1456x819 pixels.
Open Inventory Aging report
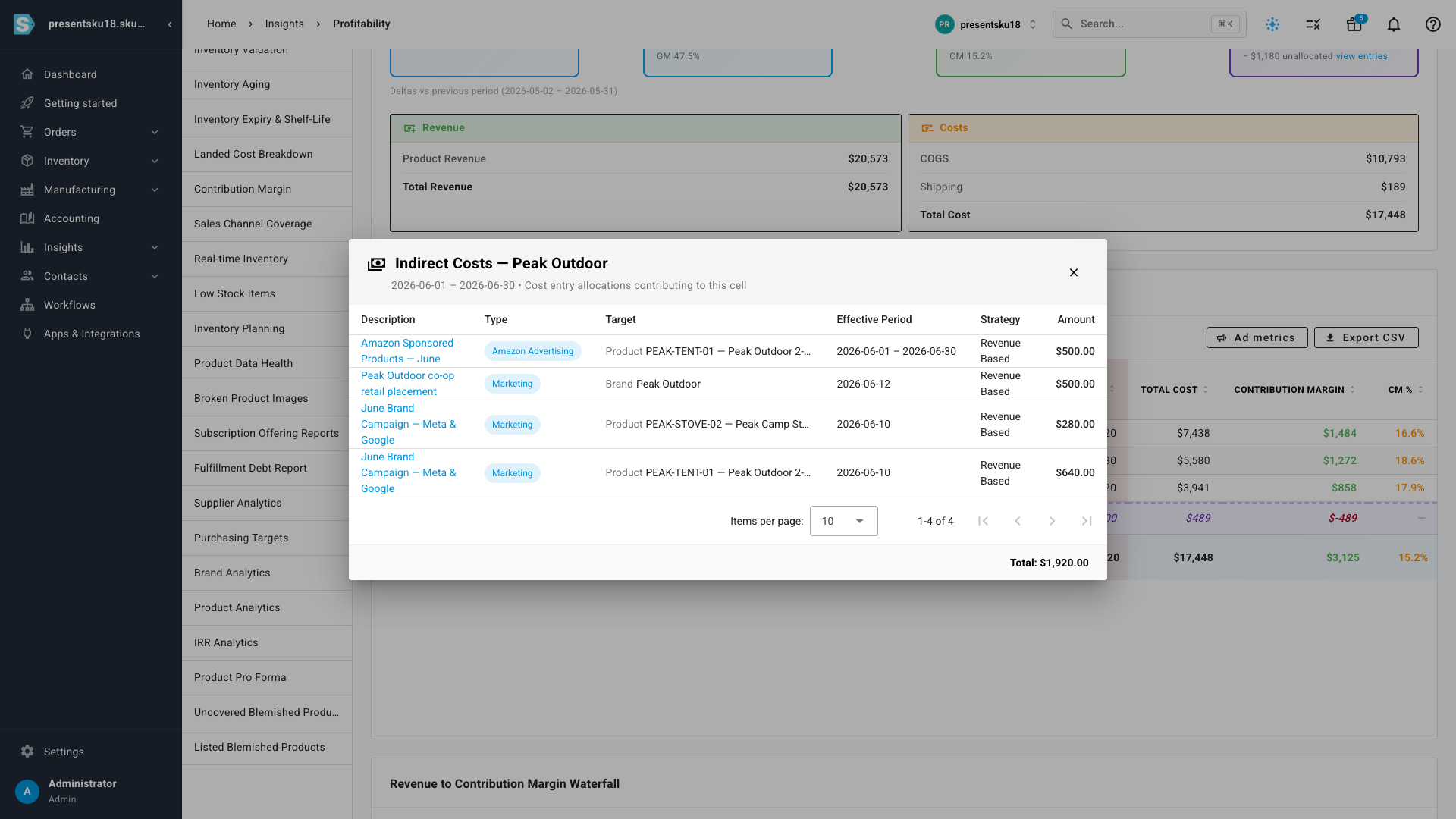(267, 84)
